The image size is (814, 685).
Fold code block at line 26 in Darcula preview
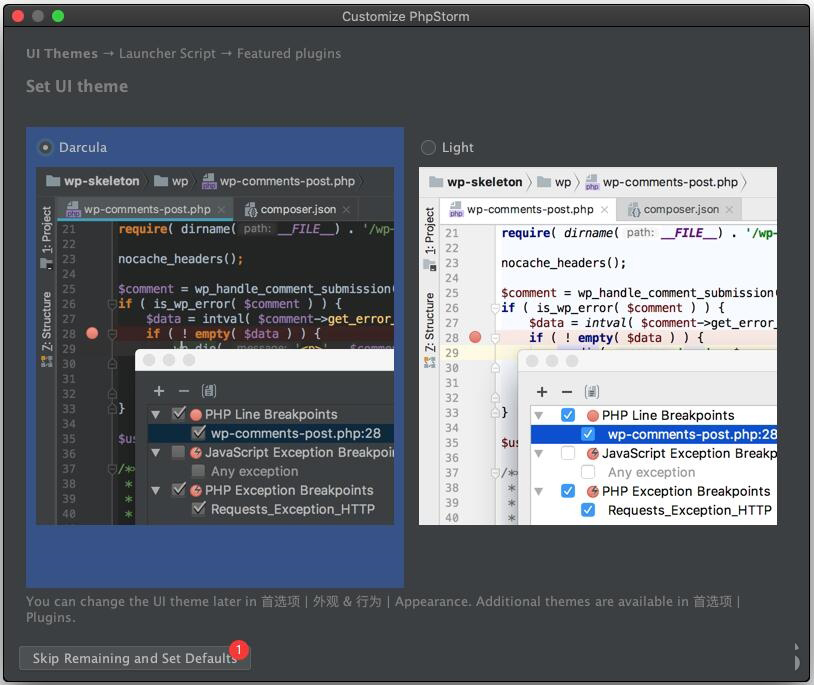112,304
